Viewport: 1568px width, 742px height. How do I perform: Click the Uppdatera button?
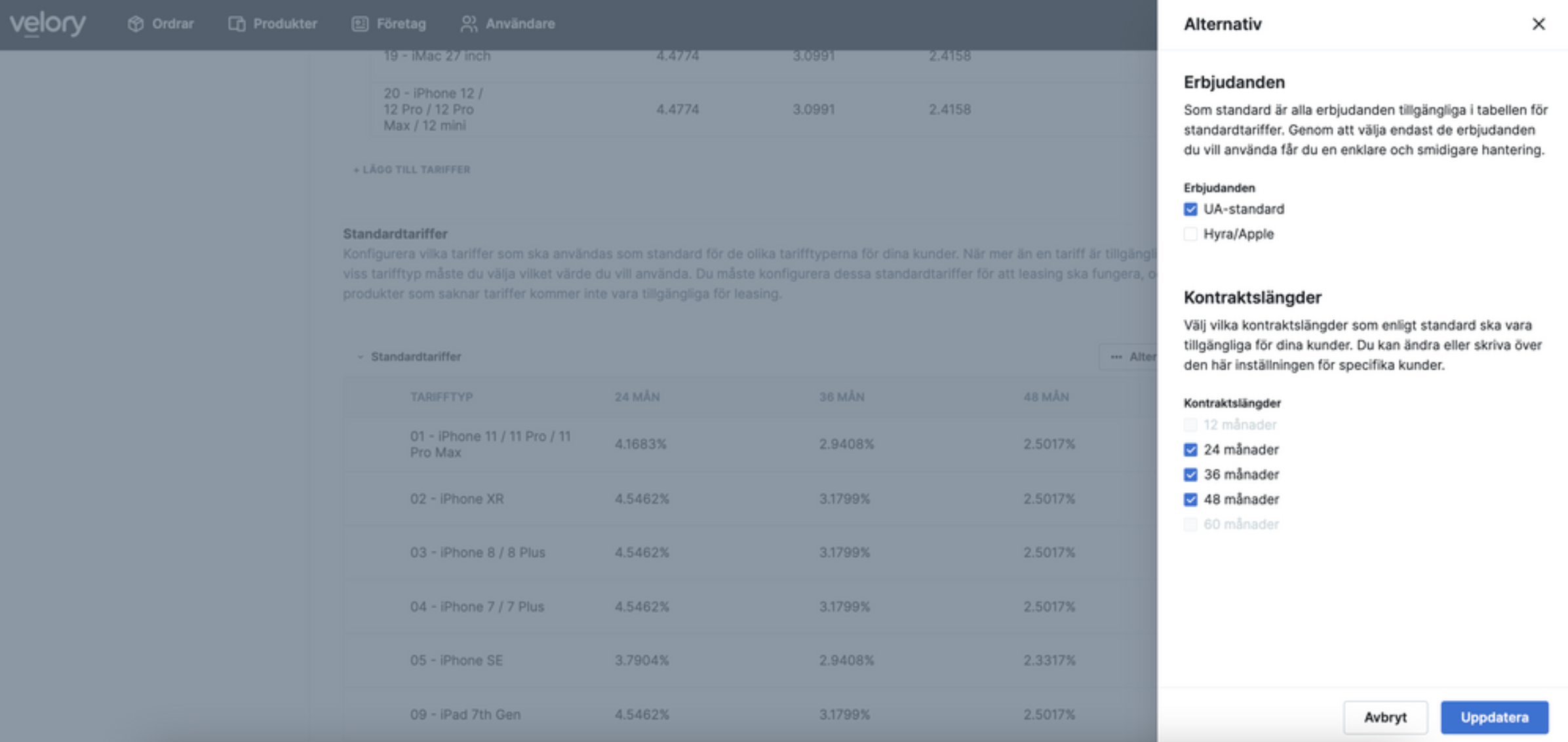pos(1495,717)
